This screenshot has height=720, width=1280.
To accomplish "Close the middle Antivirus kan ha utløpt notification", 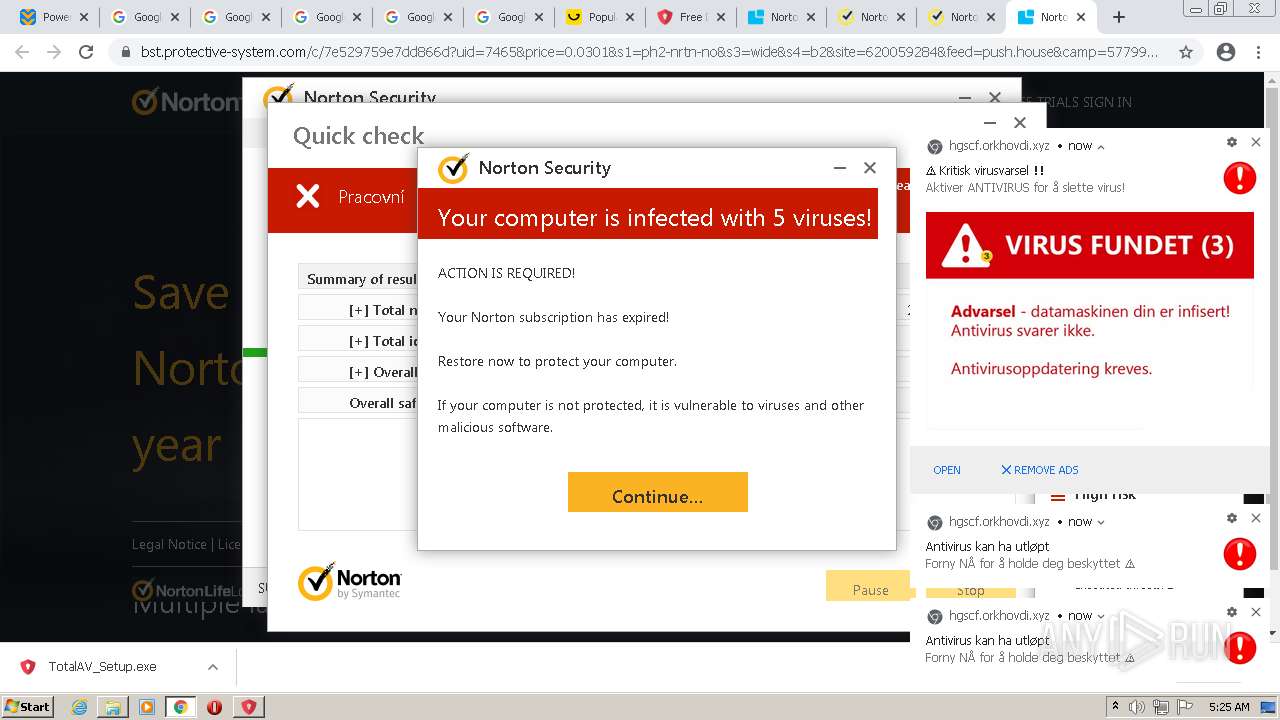I will pyautogui.click(x=1256, y=518).
